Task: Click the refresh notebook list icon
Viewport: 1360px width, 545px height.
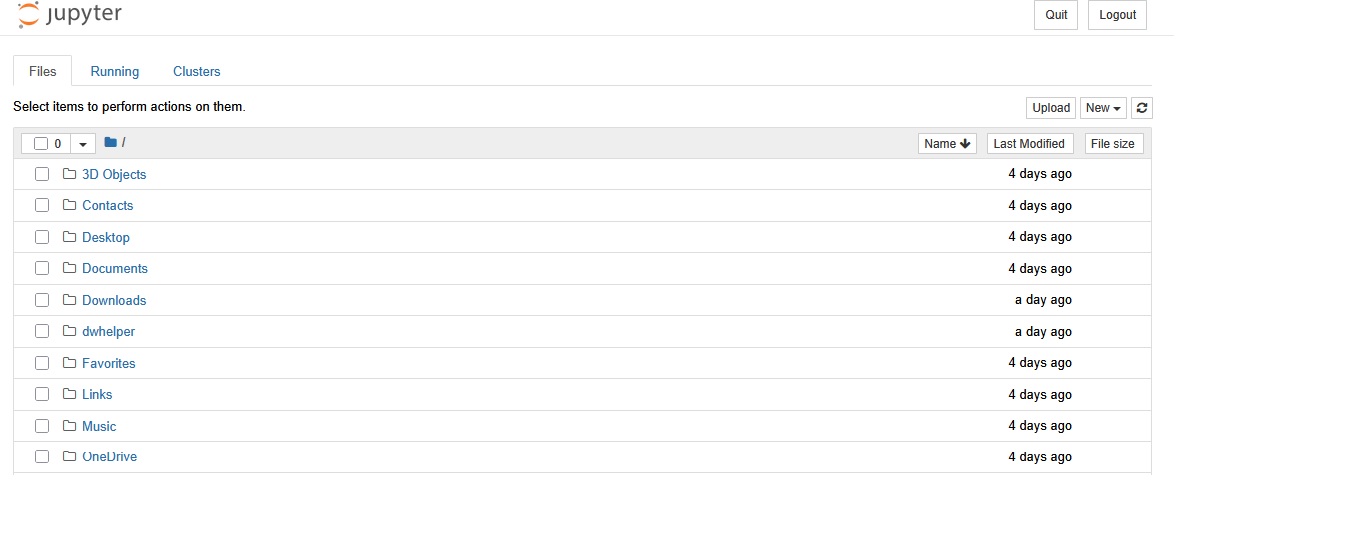Action: (1142, 108)
